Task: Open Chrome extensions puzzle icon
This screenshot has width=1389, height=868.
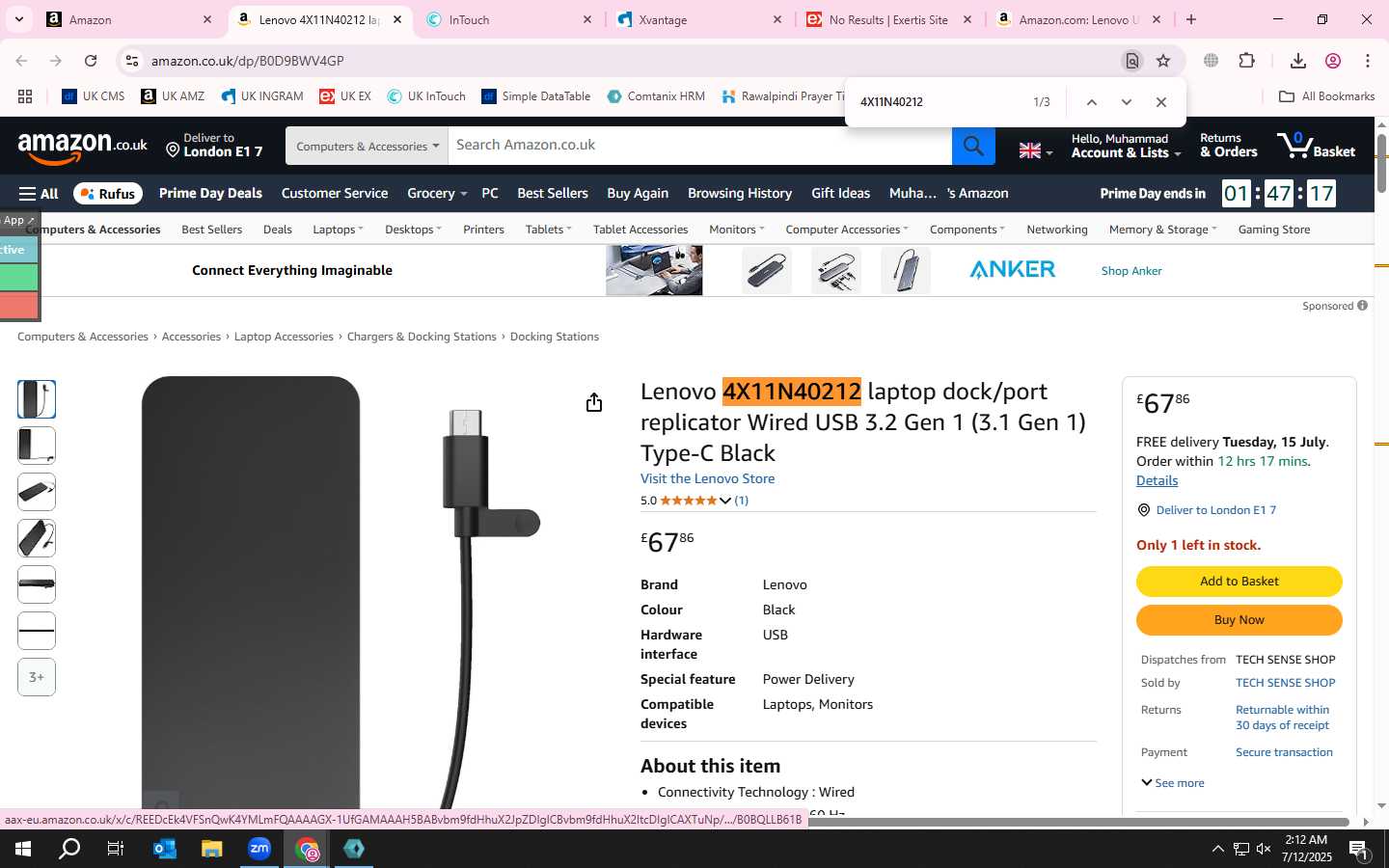Action: [1246, 61]
